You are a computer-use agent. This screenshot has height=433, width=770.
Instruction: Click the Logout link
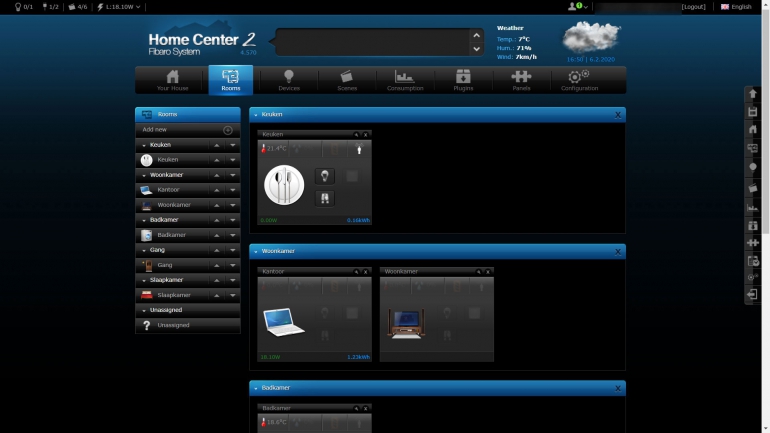pos(693,7)
